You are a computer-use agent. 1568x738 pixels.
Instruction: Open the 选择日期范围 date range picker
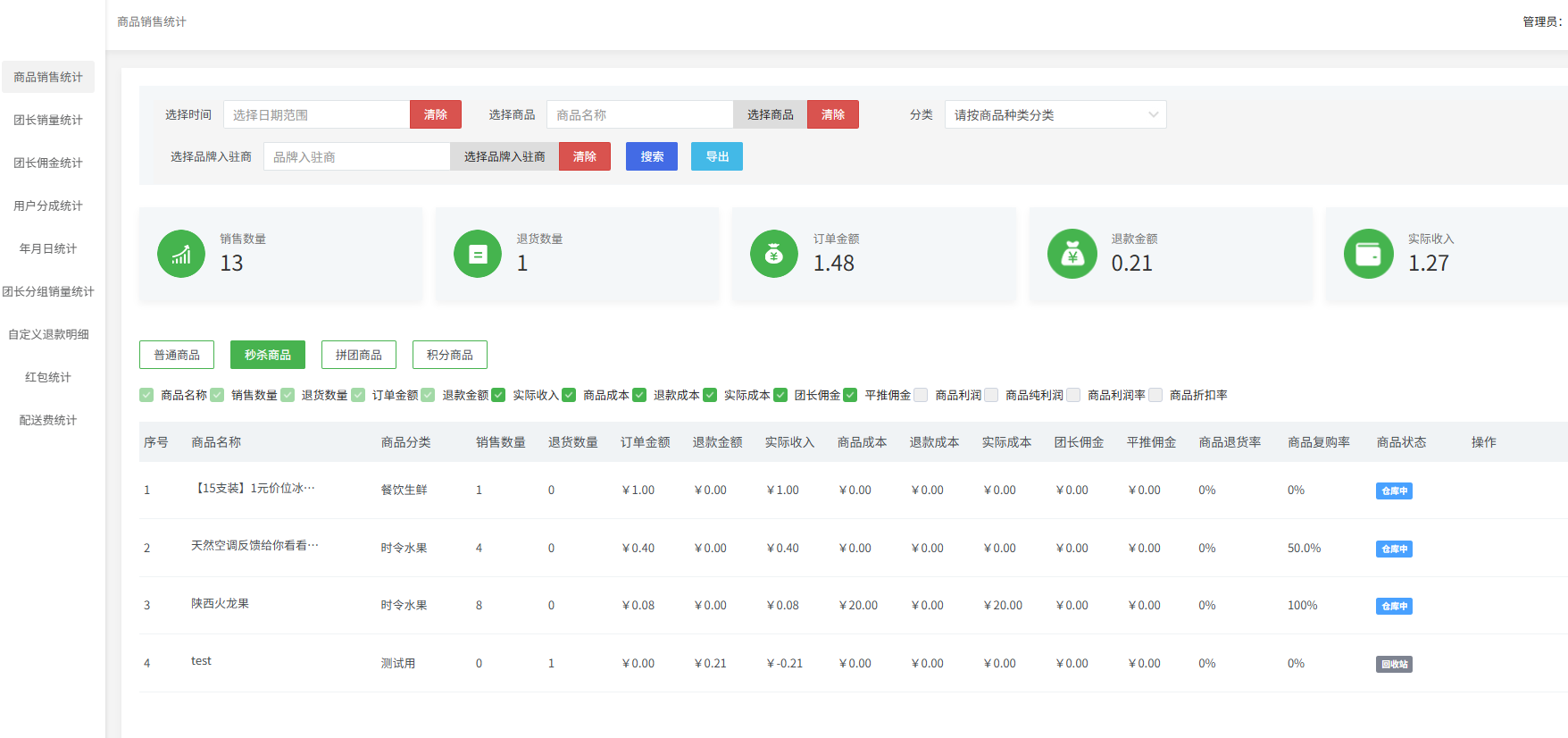(316, 114)
